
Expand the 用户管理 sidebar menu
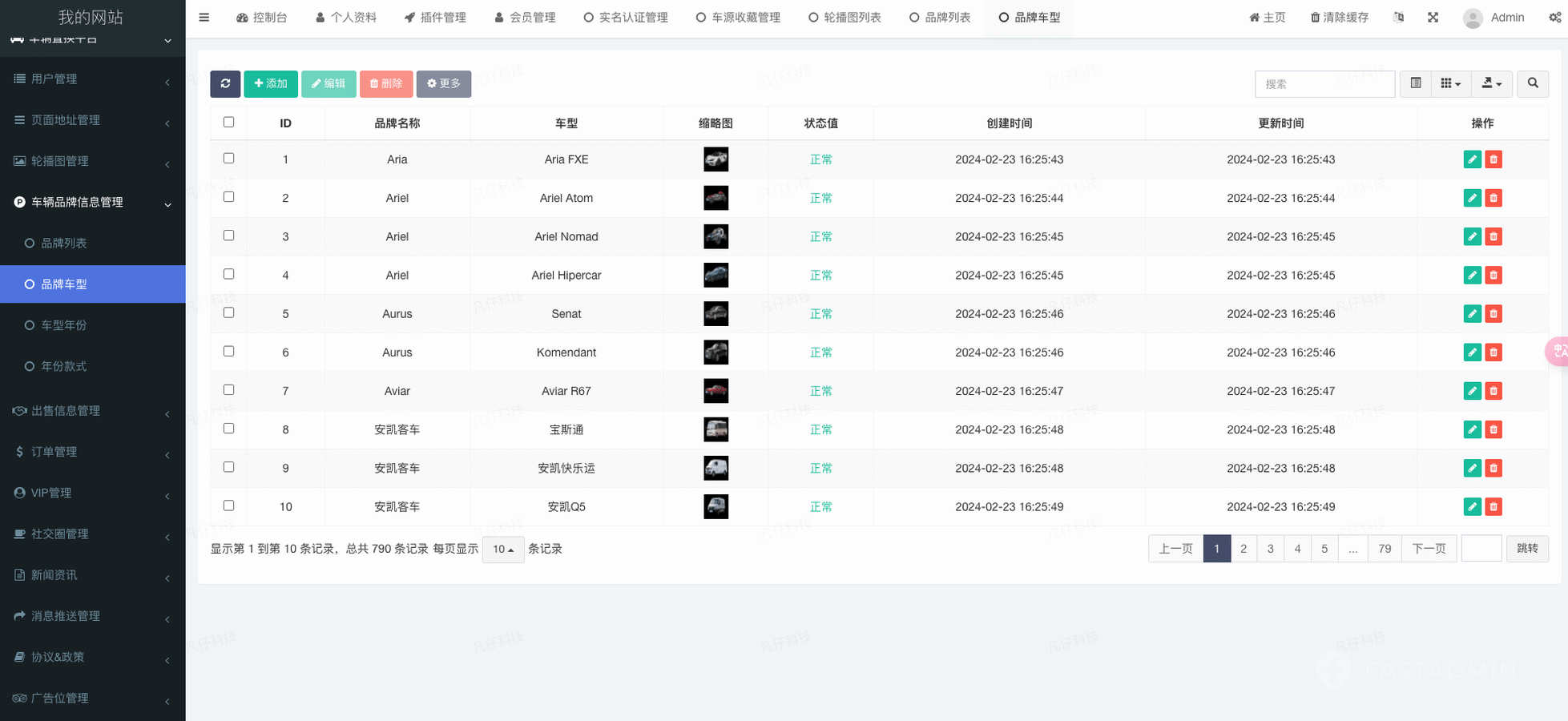[92, 79]
